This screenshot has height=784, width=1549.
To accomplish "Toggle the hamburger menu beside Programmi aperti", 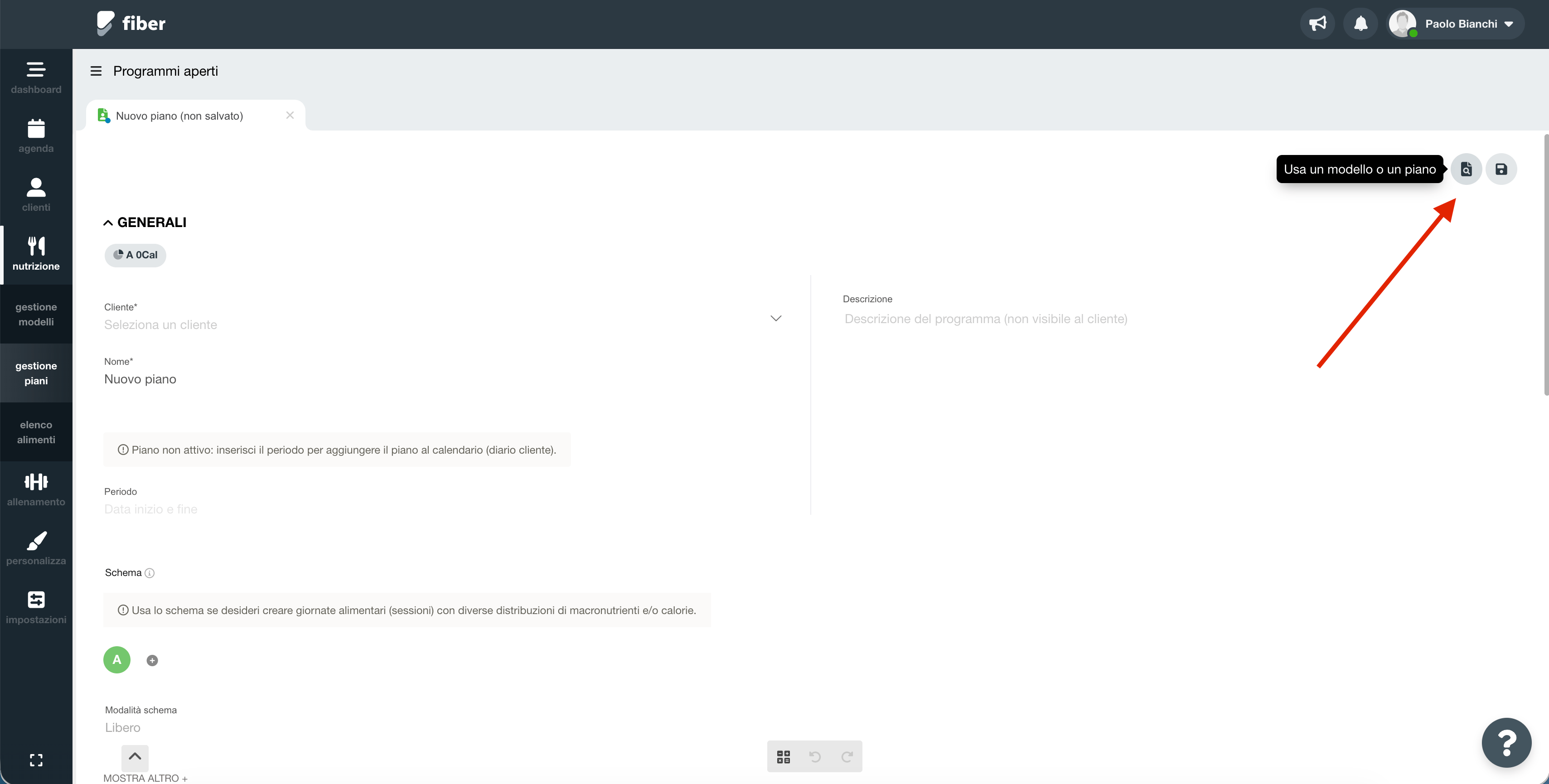I will pyautogui.click(x=96, y=71).
